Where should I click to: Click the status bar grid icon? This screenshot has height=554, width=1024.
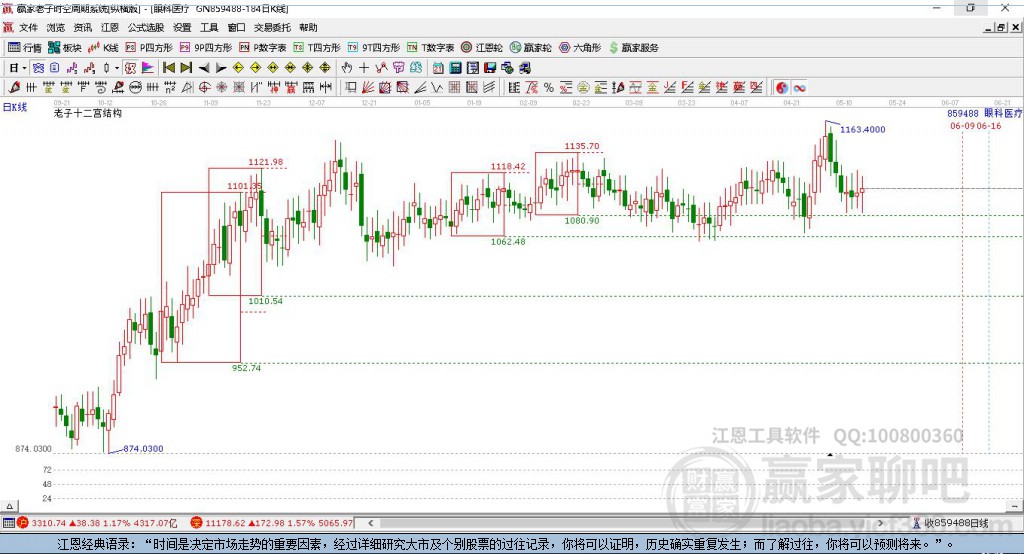(x=8, y=523)
